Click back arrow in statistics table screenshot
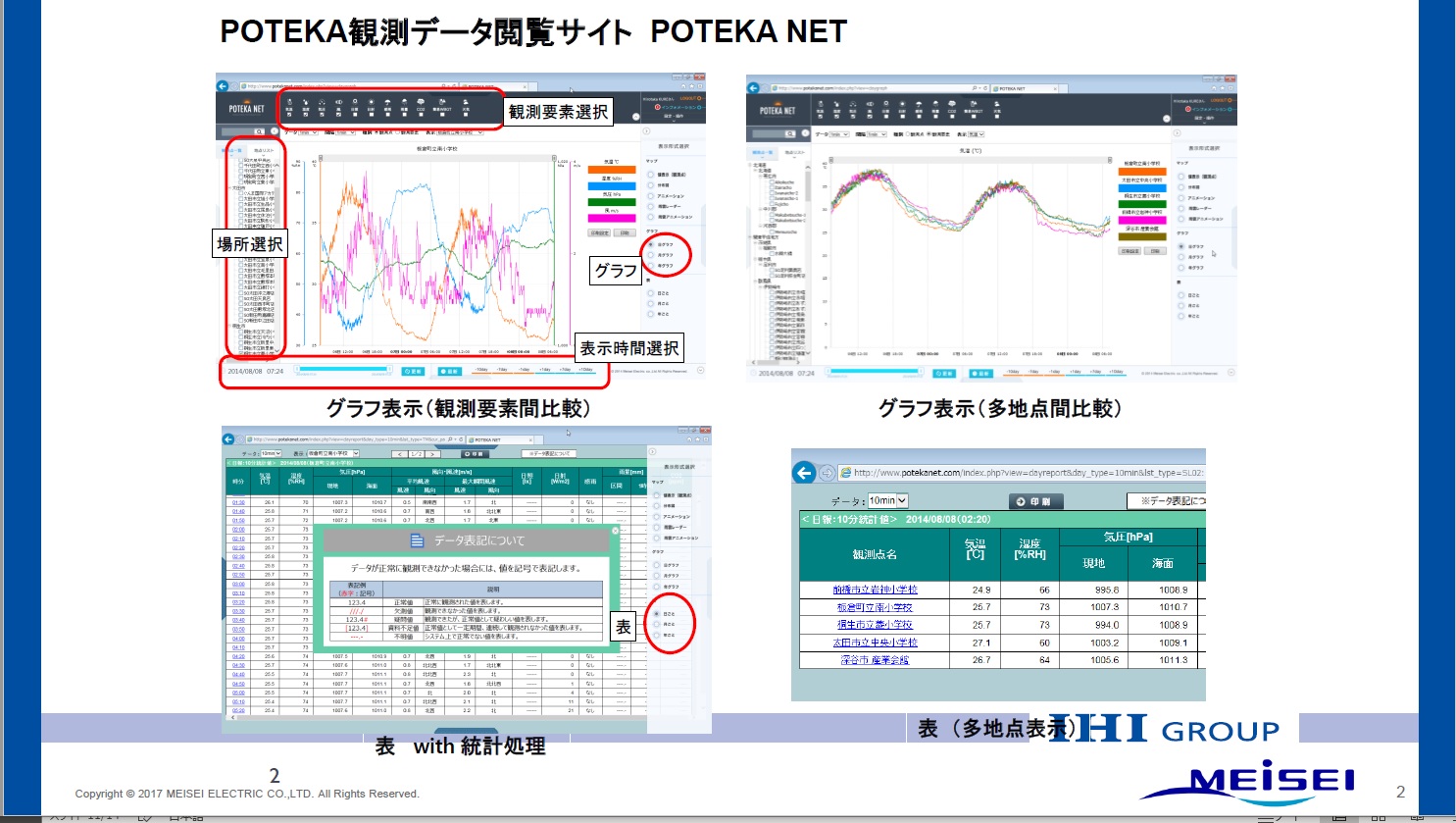Image resolution: width=1456 pixels, height=823 pixels. 228,439
